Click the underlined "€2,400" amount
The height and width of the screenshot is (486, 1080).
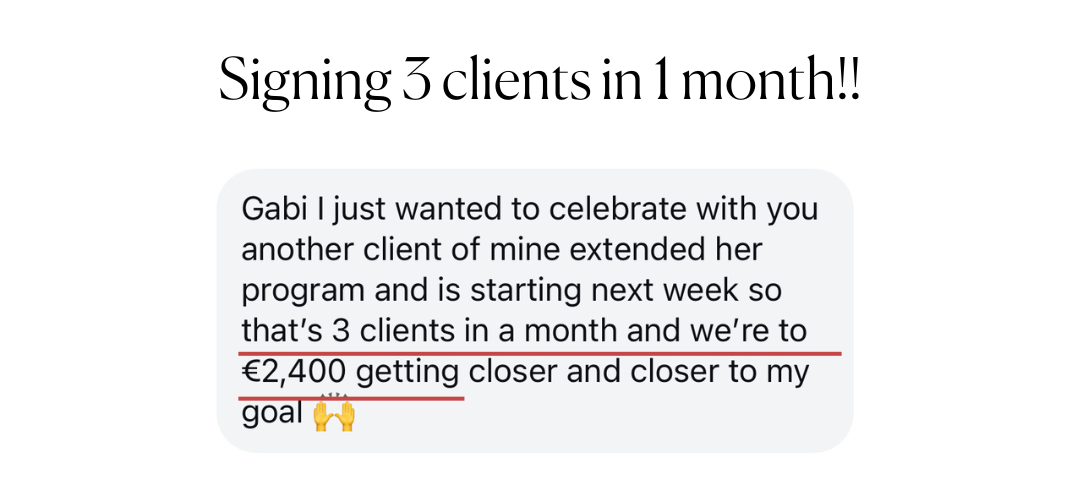[294, 372]
